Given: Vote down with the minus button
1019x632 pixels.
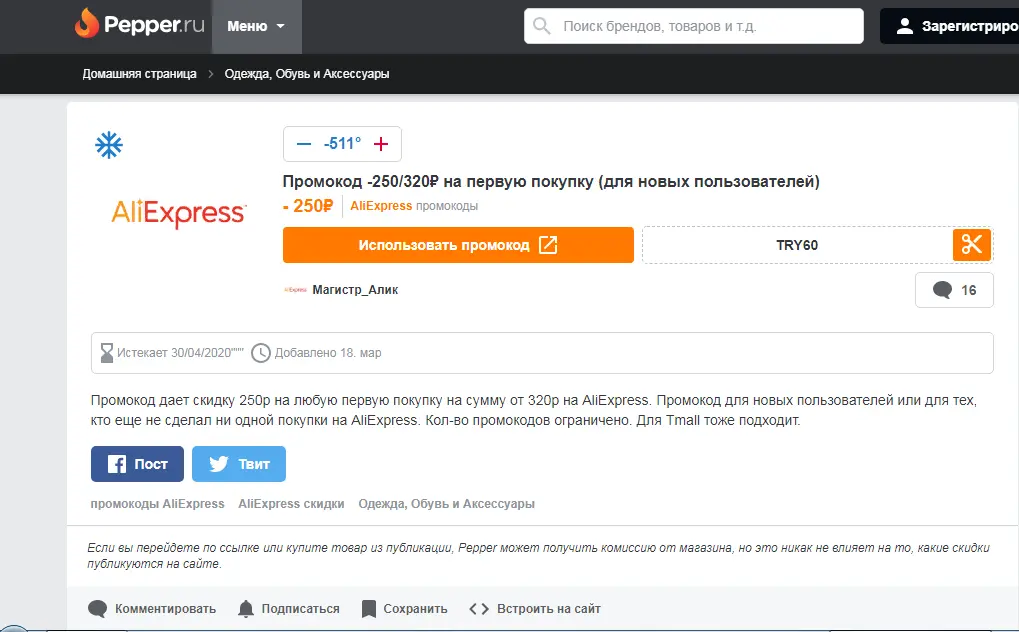Looking at the screenshot, I should [x=303, y=144].
